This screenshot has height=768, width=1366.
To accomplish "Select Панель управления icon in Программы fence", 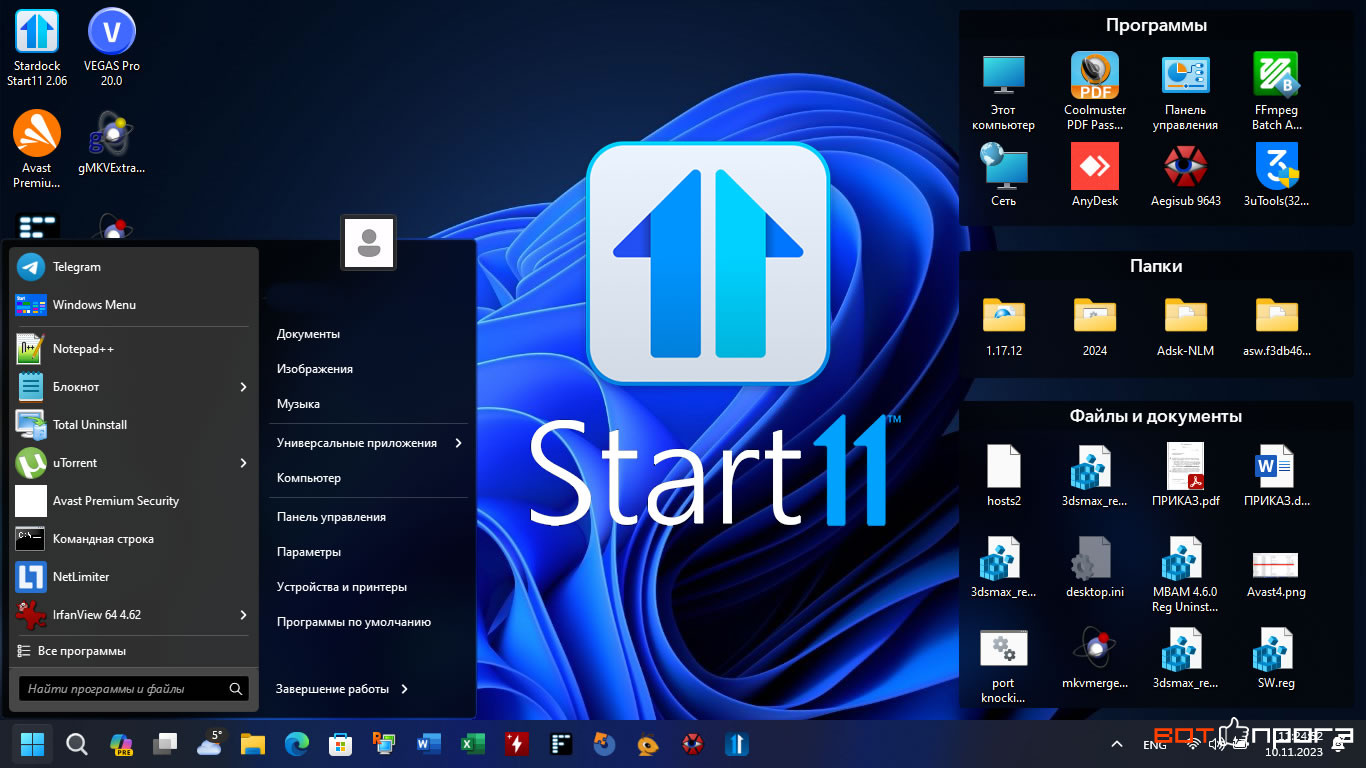I will coord(1185,92).
